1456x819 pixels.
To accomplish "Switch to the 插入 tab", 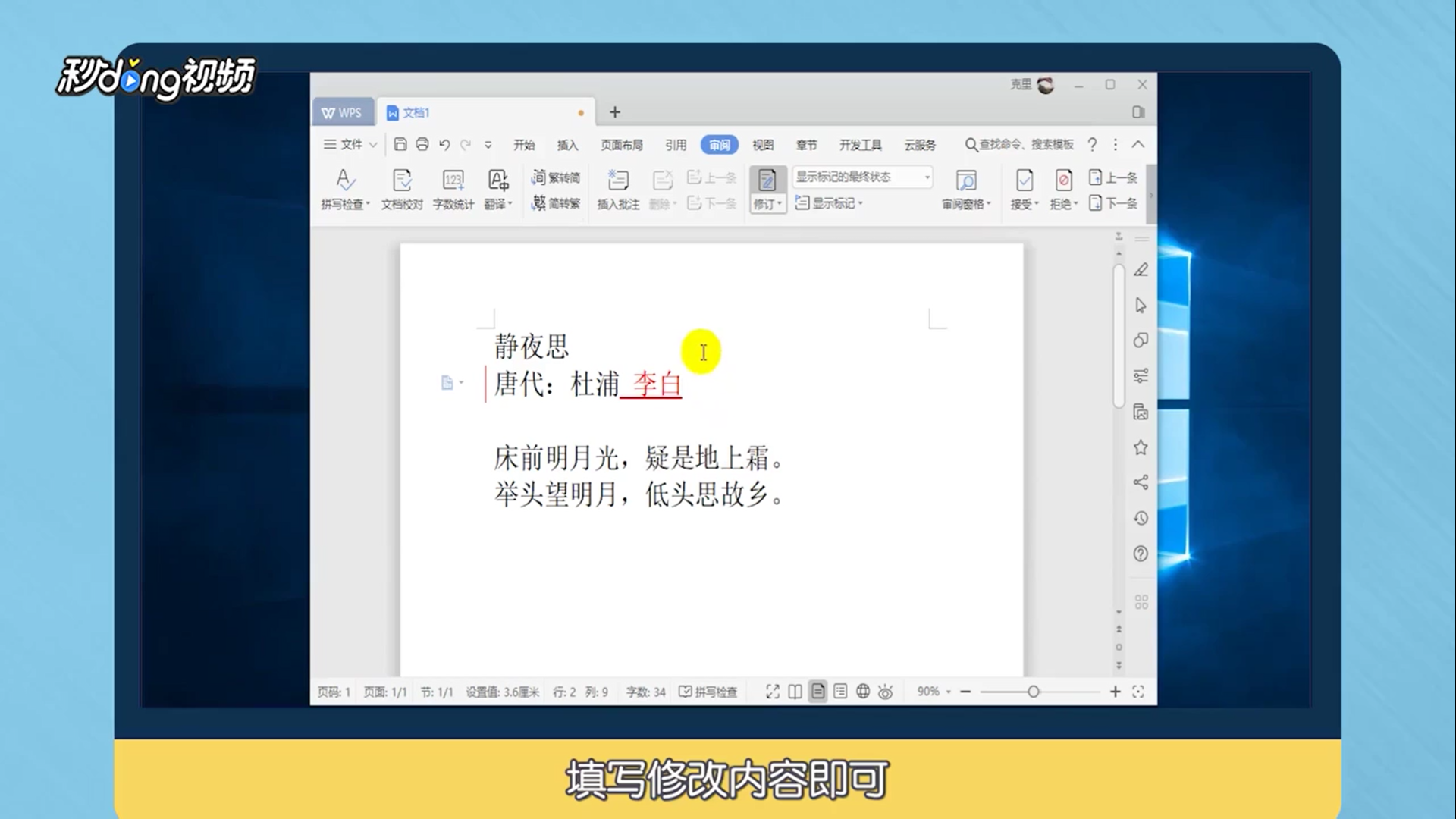I will (567, 145).
